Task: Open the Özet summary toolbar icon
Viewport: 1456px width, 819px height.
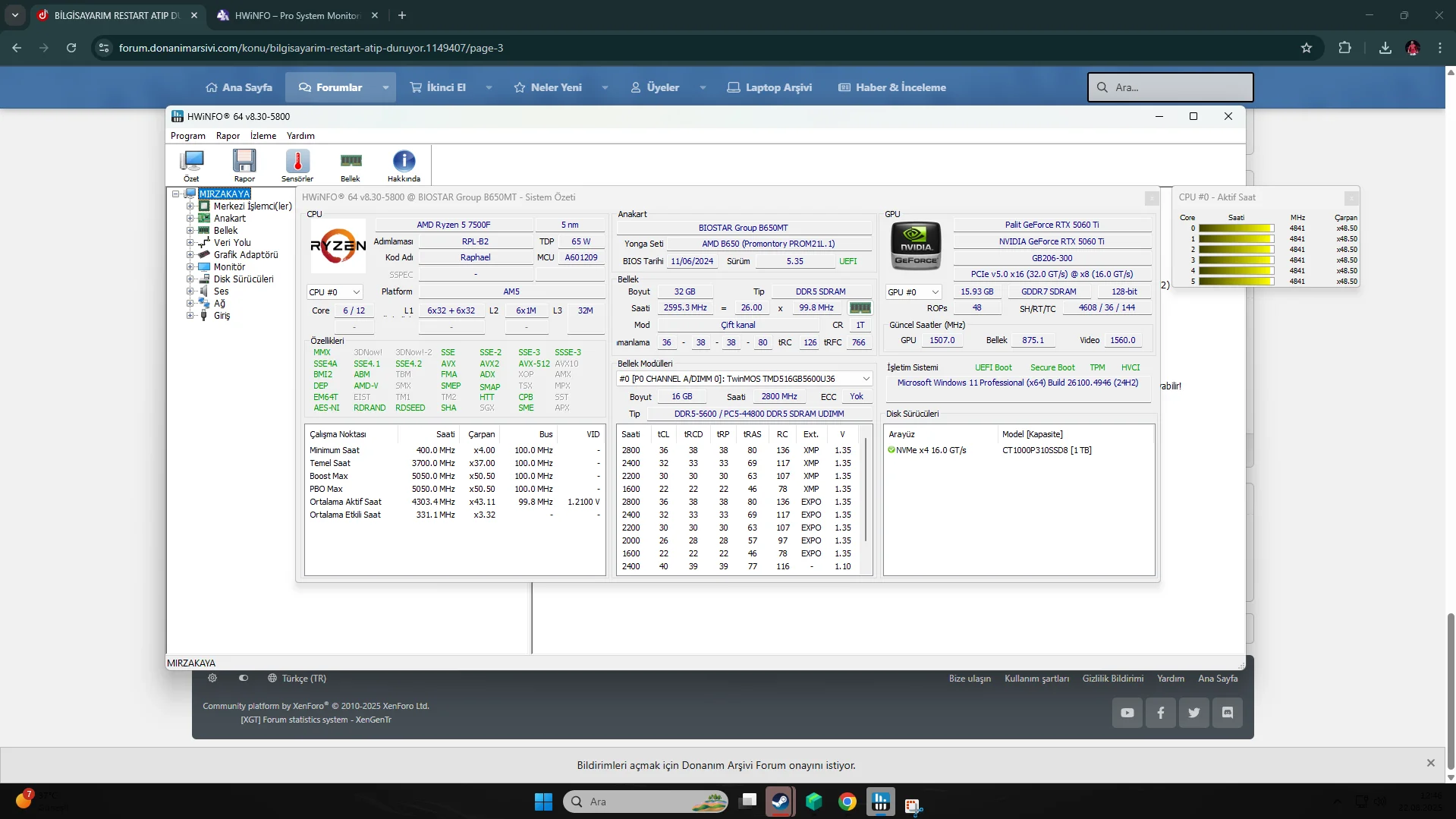Action: [192, 161]
